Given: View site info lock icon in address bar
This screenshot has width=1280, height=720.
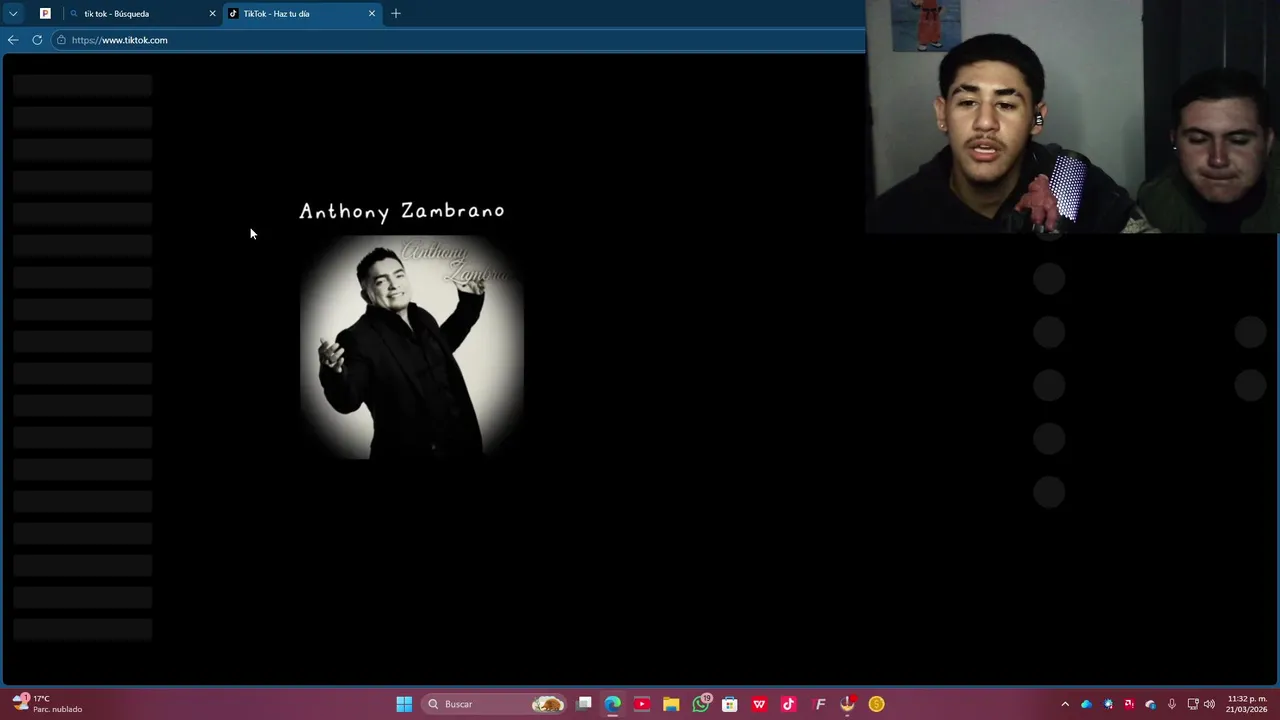Looking at the screenshot, I should tap(61, 40).
